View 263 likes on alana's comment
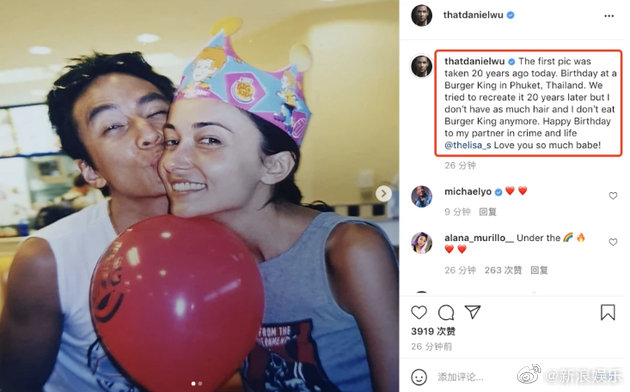Screen dimensions: 630x392 503,270
